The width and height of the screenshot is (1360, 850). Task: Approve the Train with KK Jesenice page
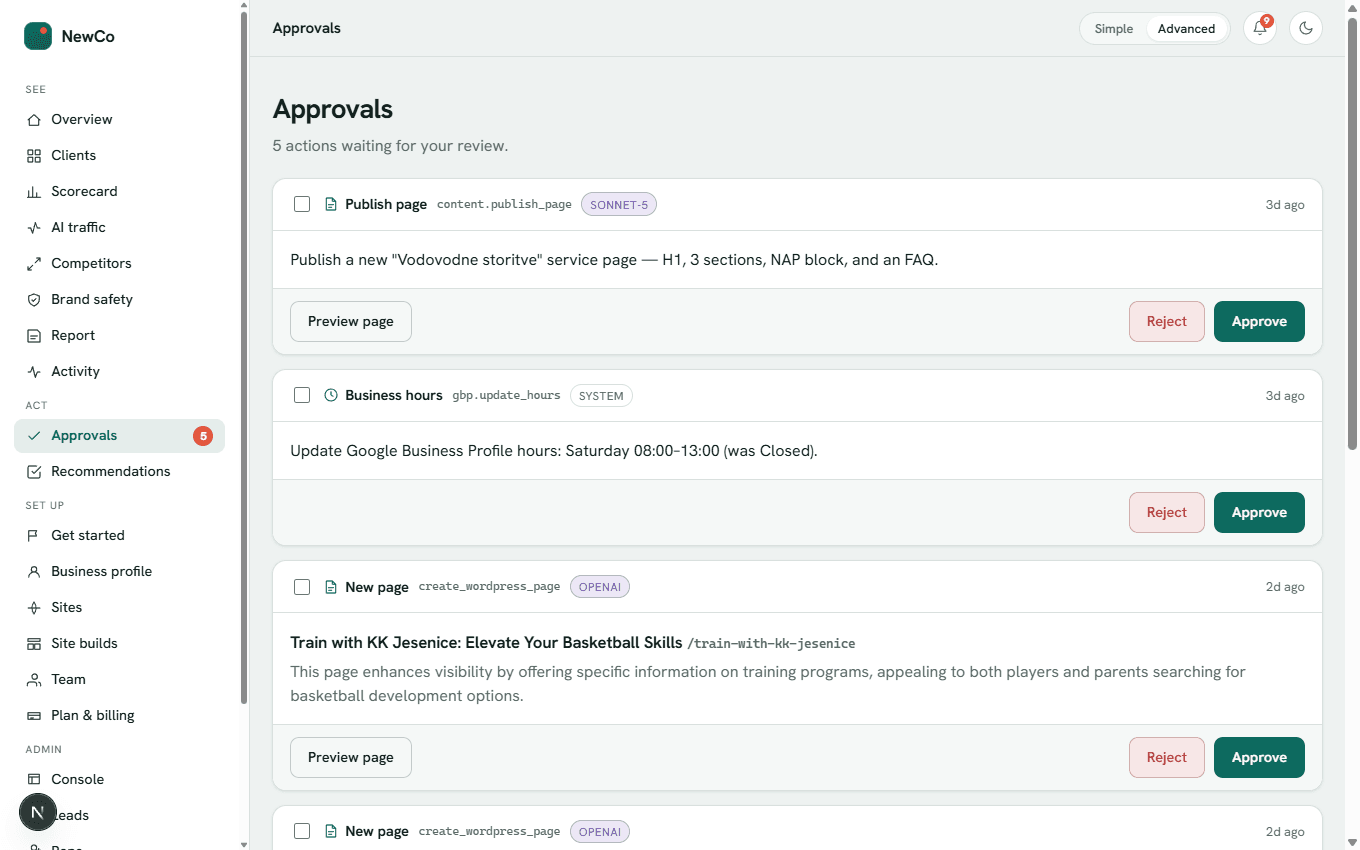coord(1259,757)
